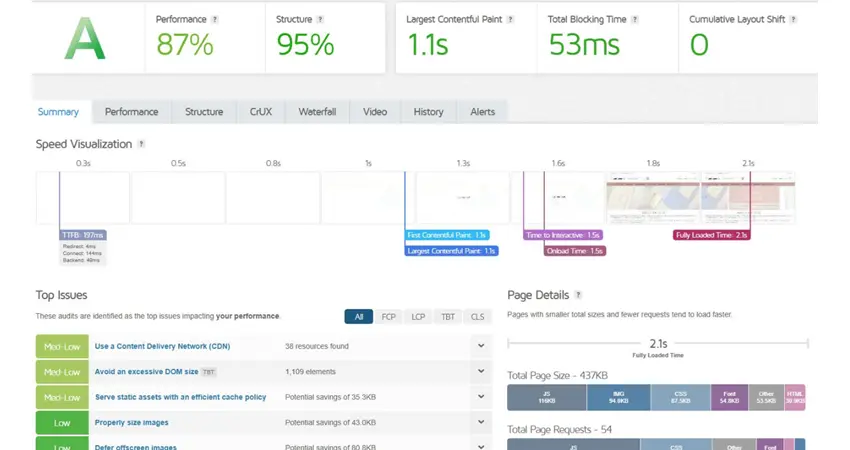Click the TBT tag on DOM size row
The height and width of the screenshot is (450, 850).
[x=208, y=372]
